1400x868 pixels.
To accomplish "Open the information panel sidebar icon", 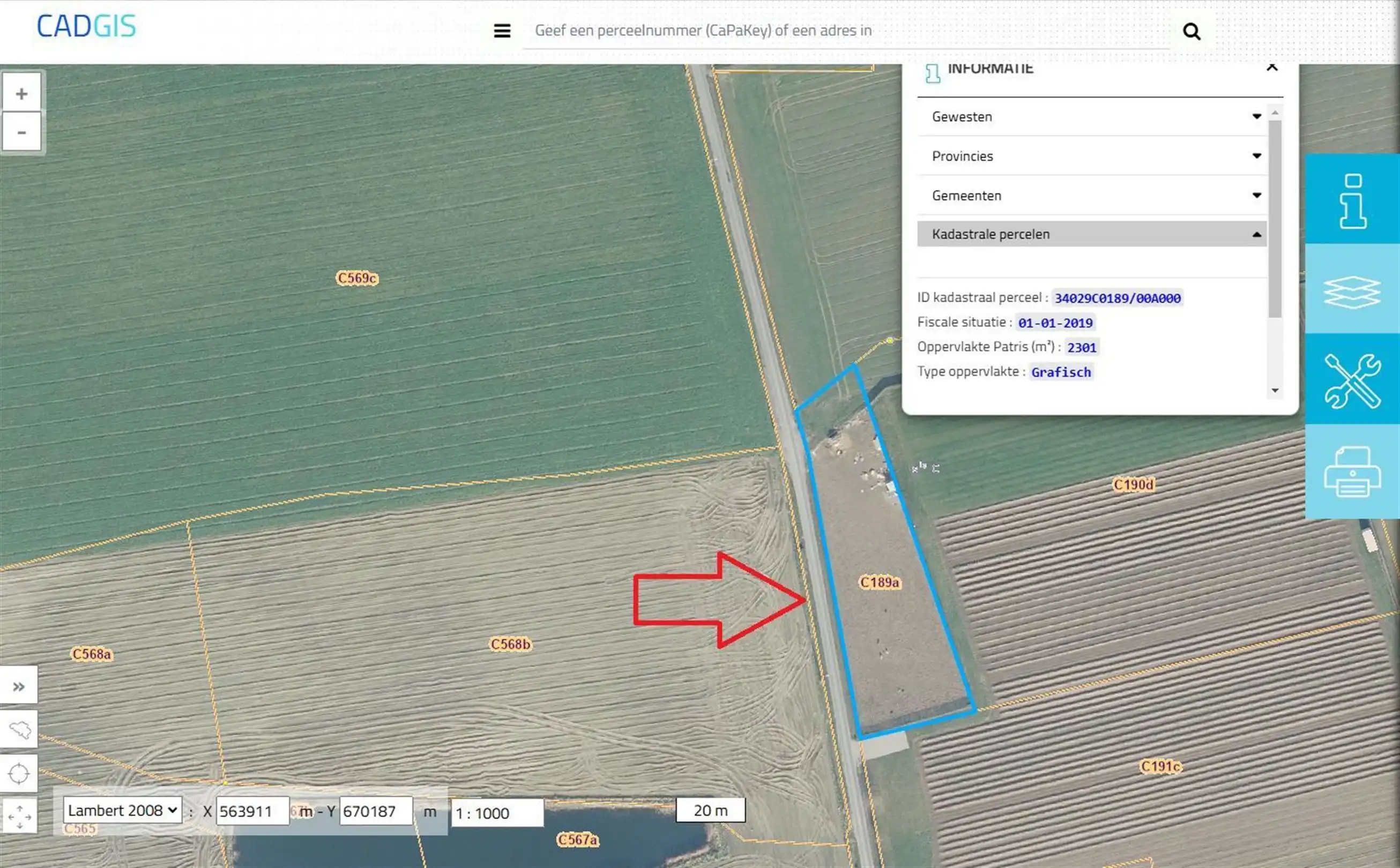I will 1352,200.
